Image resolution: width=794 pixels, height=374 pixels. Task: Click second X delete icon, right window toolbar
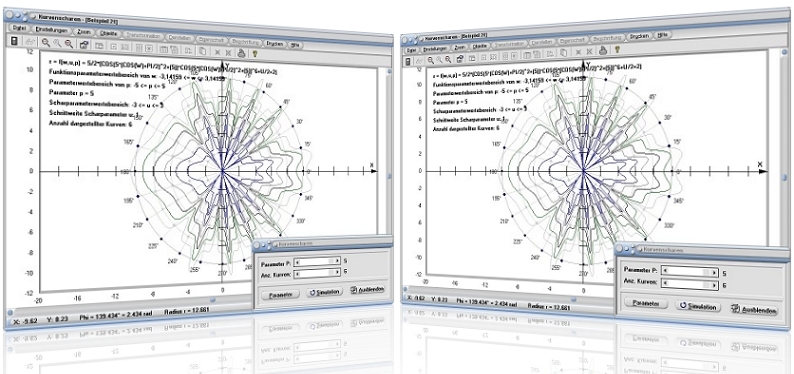coord(589,52)
